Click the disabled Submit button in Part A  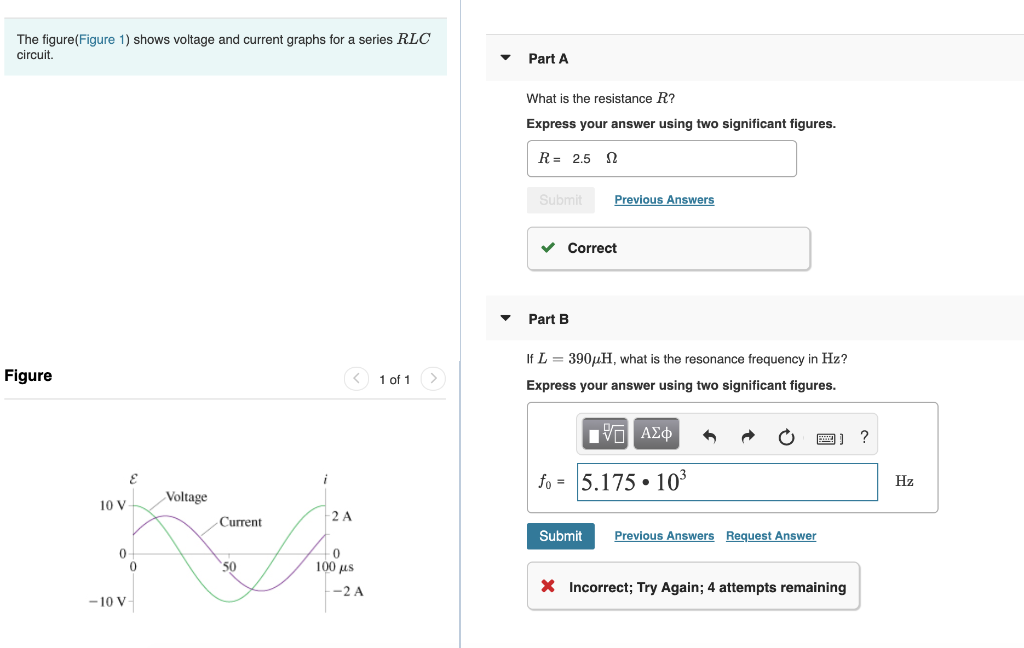tap(560, 200)
